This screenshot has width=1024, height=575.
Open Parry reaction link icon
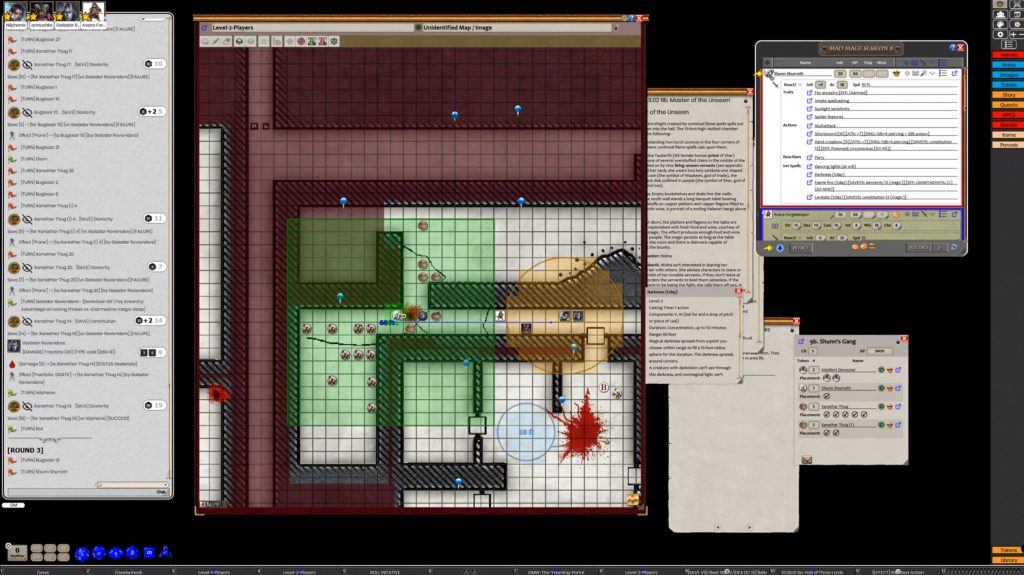pyautogui.click(x=809, y=157)
